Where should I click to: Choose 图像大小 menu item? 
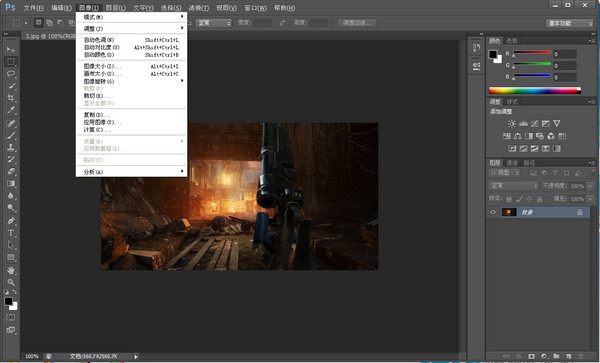click(131, 66)
